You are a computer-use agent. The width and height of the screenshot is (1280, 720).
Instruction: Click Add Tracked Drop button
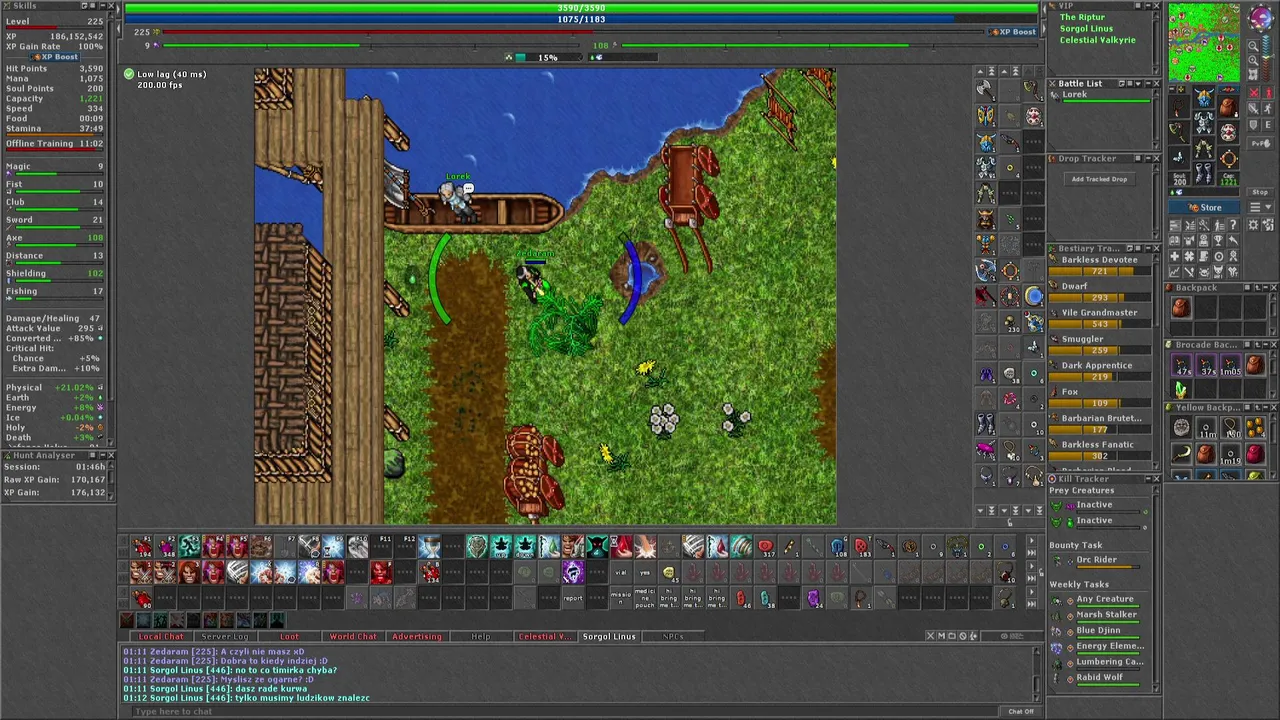click(1099, 179)
